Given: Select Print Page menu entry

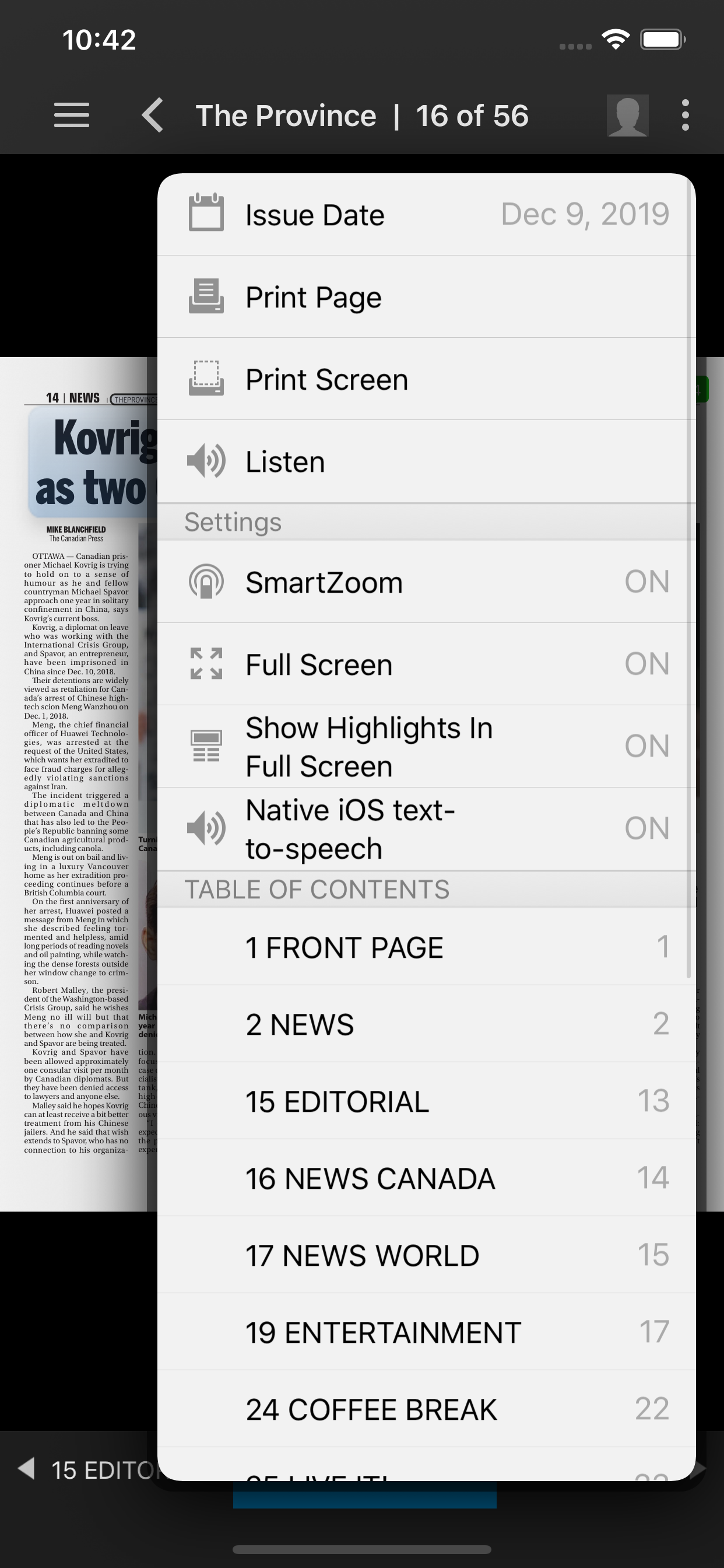Looking at the screenshot, I should [427, 296].
